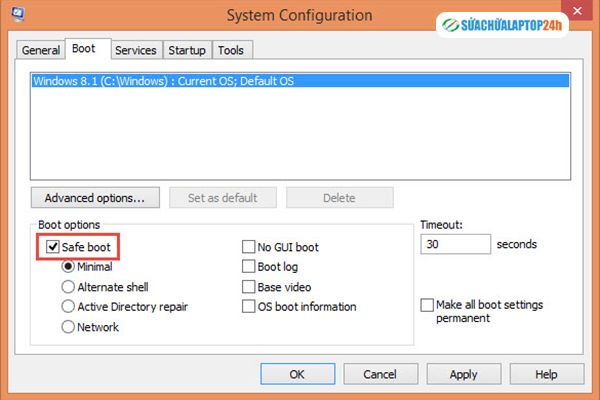Go to the Startup tab
The width and height of the screenshot is (600, 400).
(x=187, y=50)
